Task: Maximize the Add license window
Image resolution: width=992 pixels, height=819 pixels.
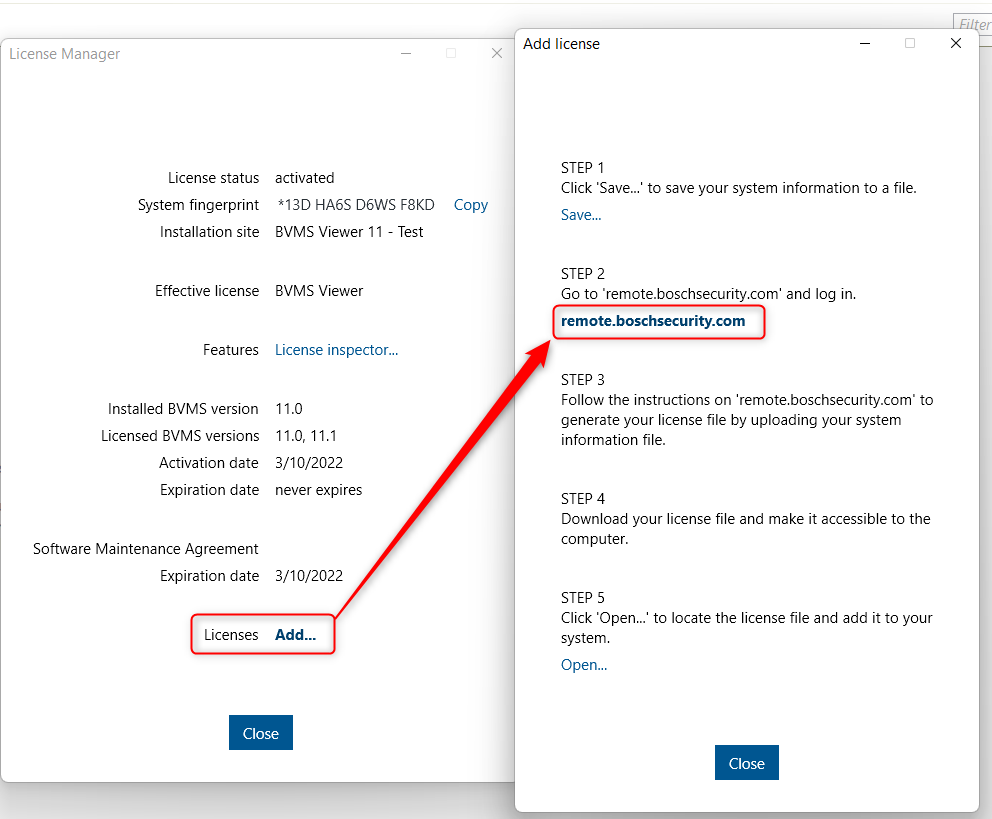Action: [910, 43]
